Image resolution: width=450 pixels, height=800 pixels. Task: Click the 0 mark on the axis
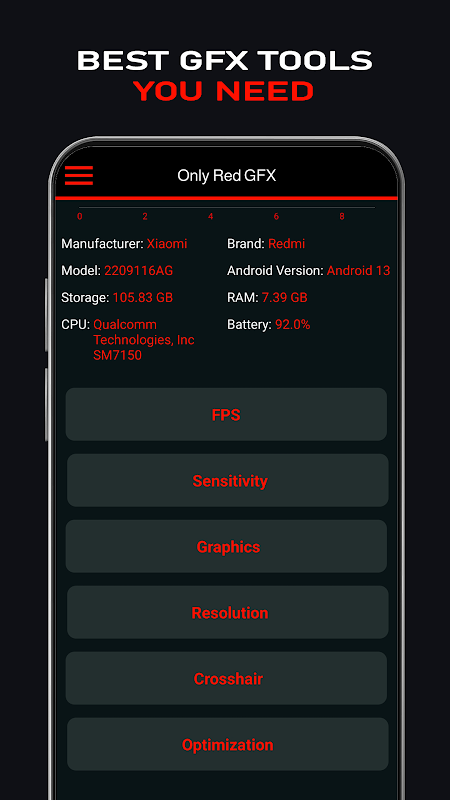coord(80,217)
